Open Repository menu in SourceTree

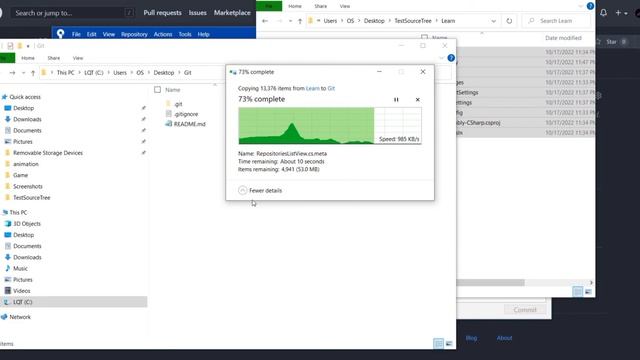point(134,34)
